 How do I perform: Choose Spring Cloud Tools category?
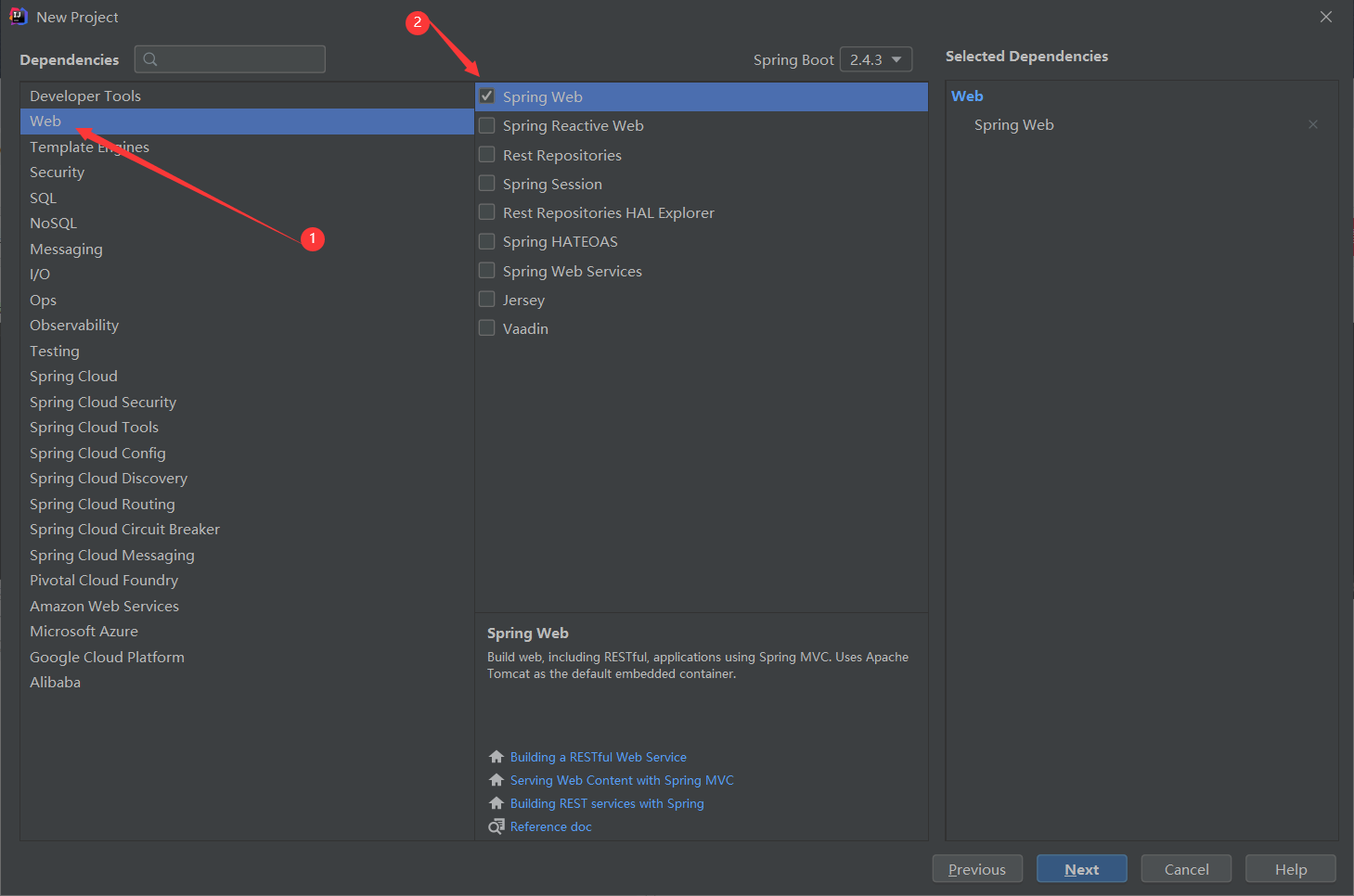[x=247, y=428]
